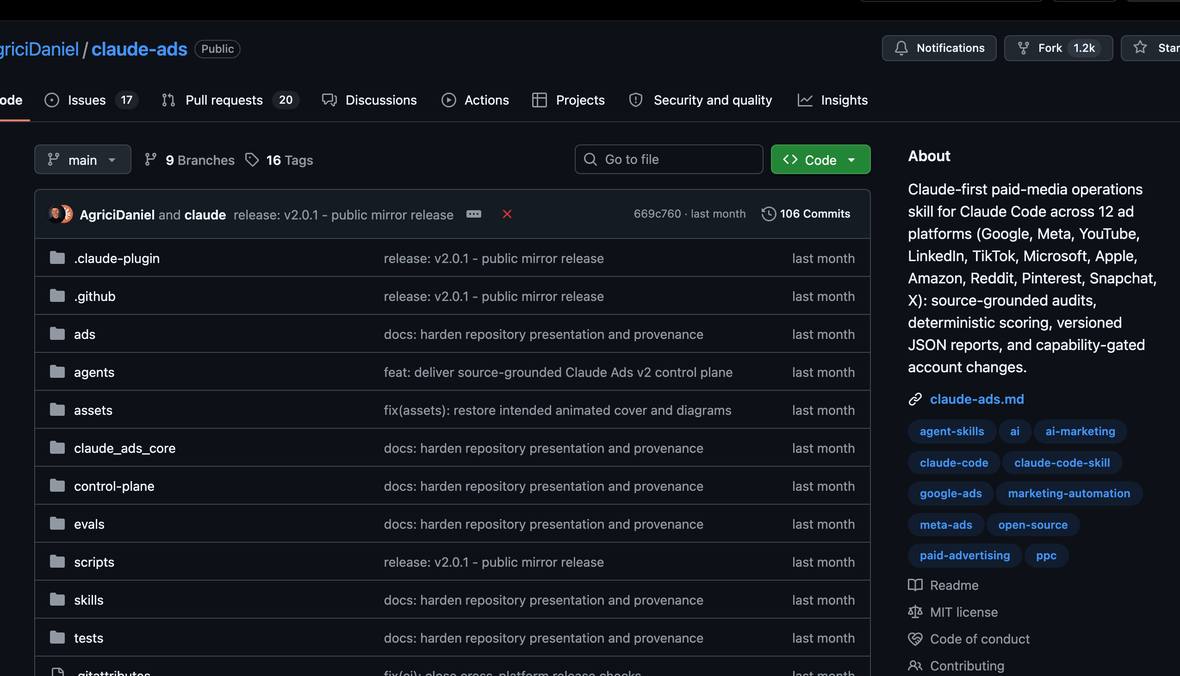Open the .claude-plugin folder
The height and width of the screenshot is (676, 1180).
click(117, 258)
